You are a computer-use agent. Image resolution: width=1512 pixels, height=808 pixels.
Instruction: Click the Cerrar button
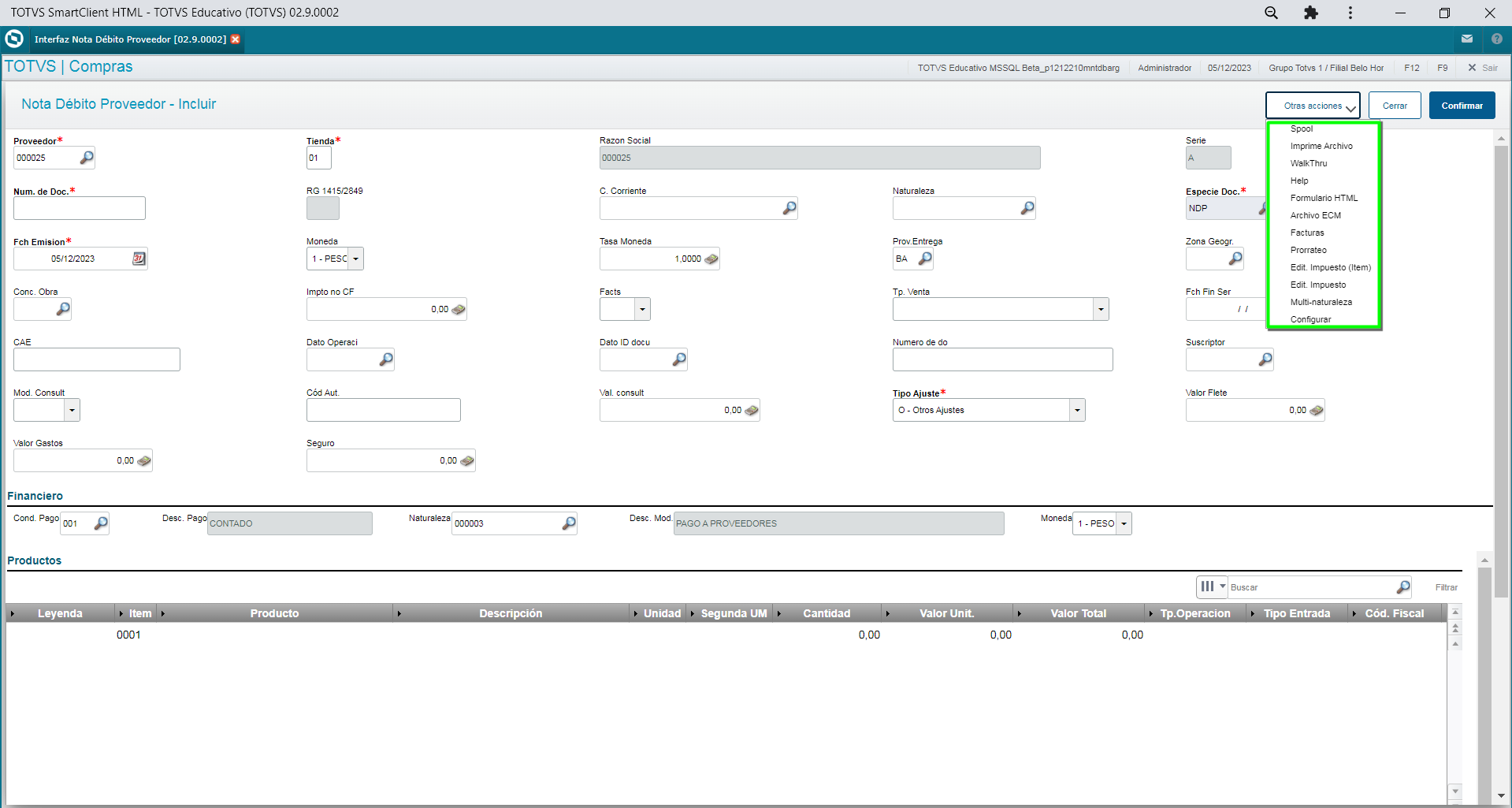click(x=1395, y=106)
